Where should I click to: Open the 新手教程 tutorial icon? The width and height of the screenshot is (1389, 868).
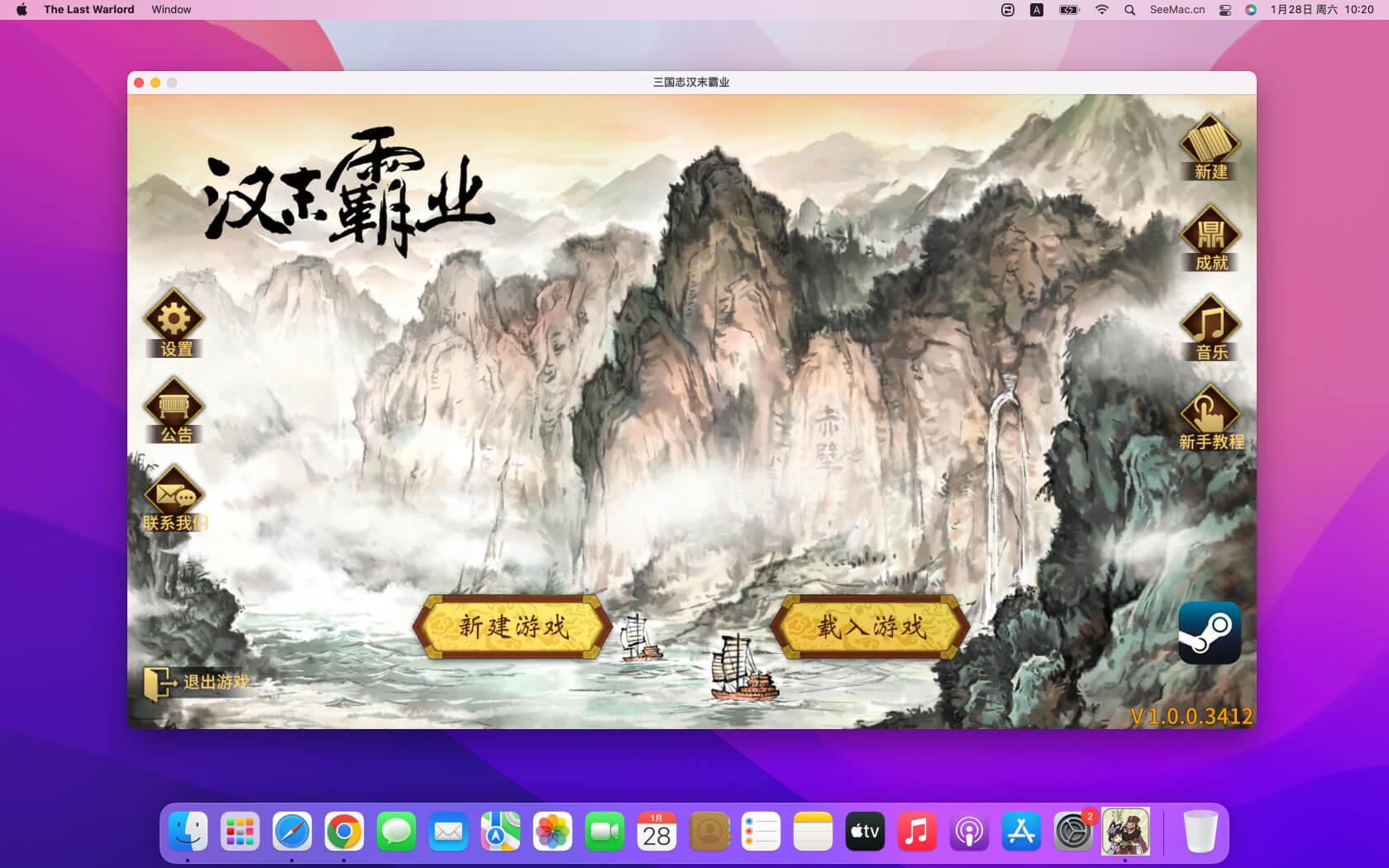(1210, 417)
